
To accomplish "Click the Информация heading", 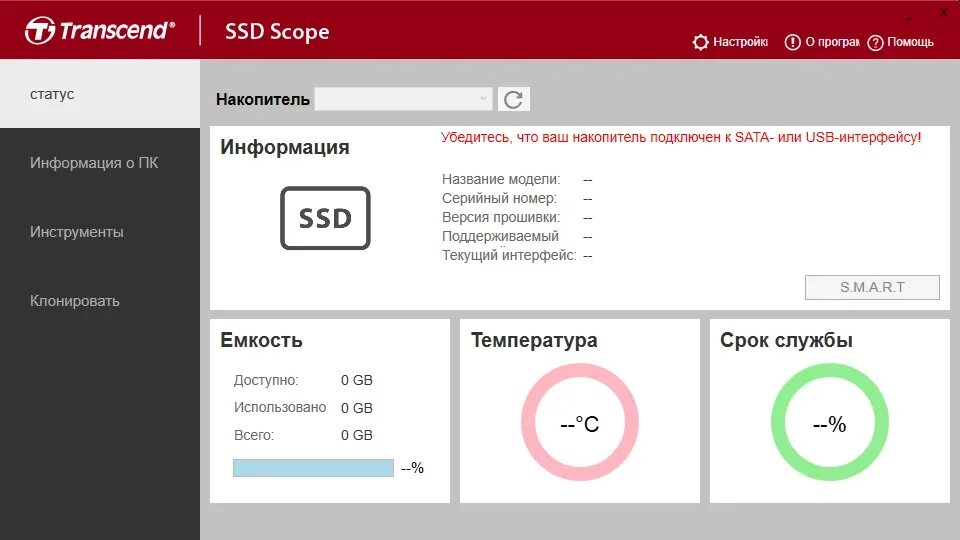I will [285, 148].
